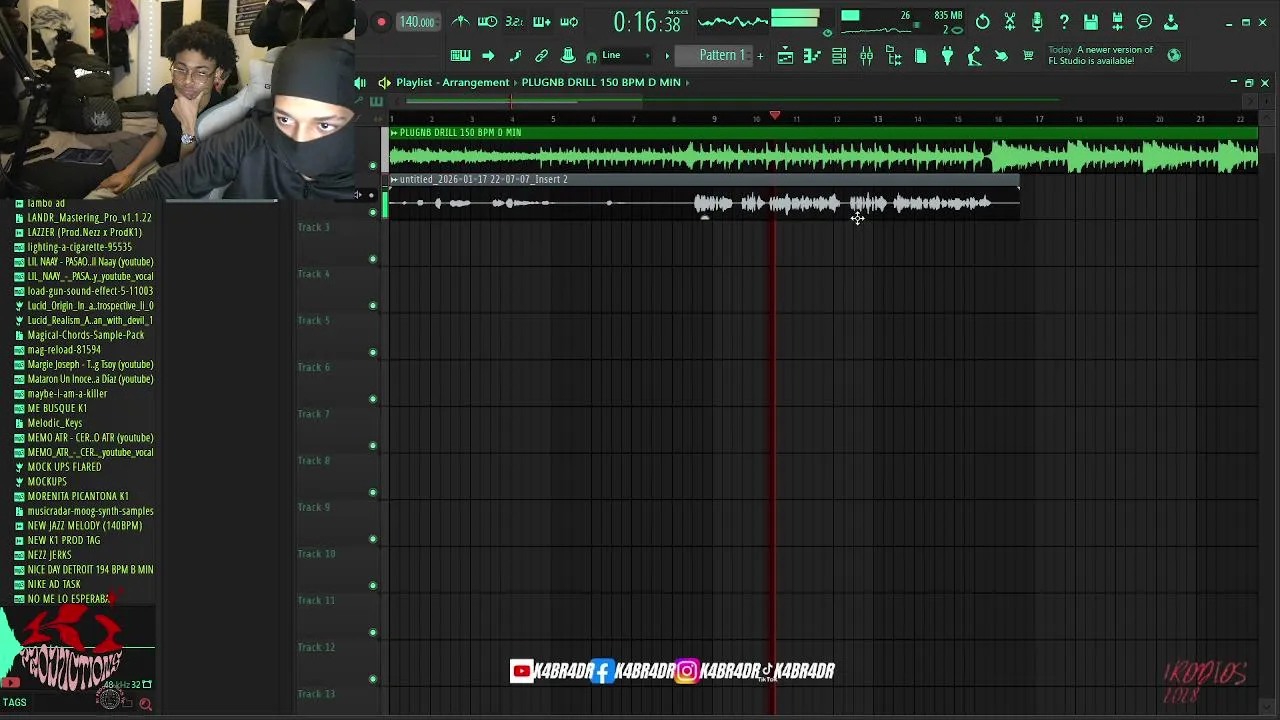Screen dimensions: 1280x720
Task: Toggle typing keyboard to piano icon
Action: [x=460, y=56]
